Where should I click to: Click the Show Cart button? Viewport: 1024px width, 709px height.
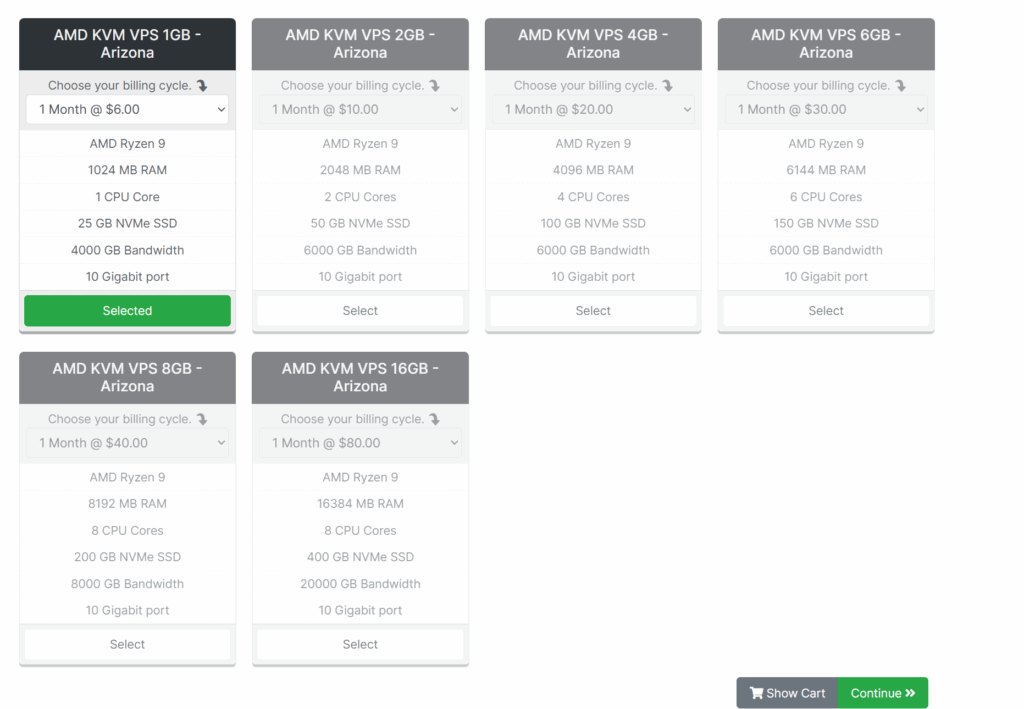pos(787,693)
